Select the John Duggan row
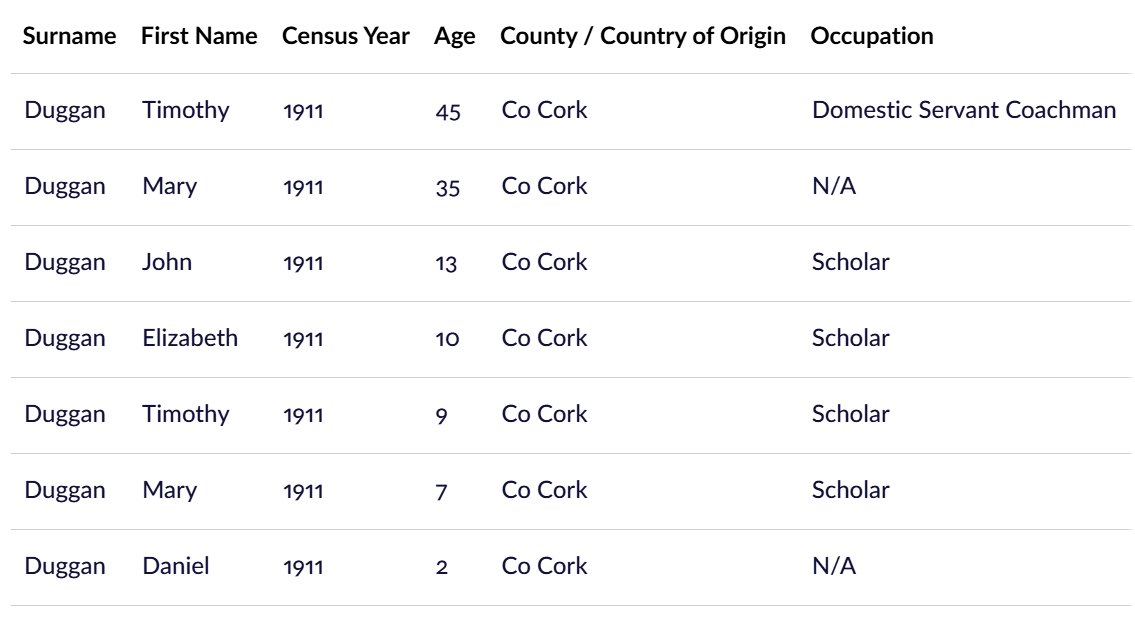The image size is (1135, 619). tap(571, 264)
